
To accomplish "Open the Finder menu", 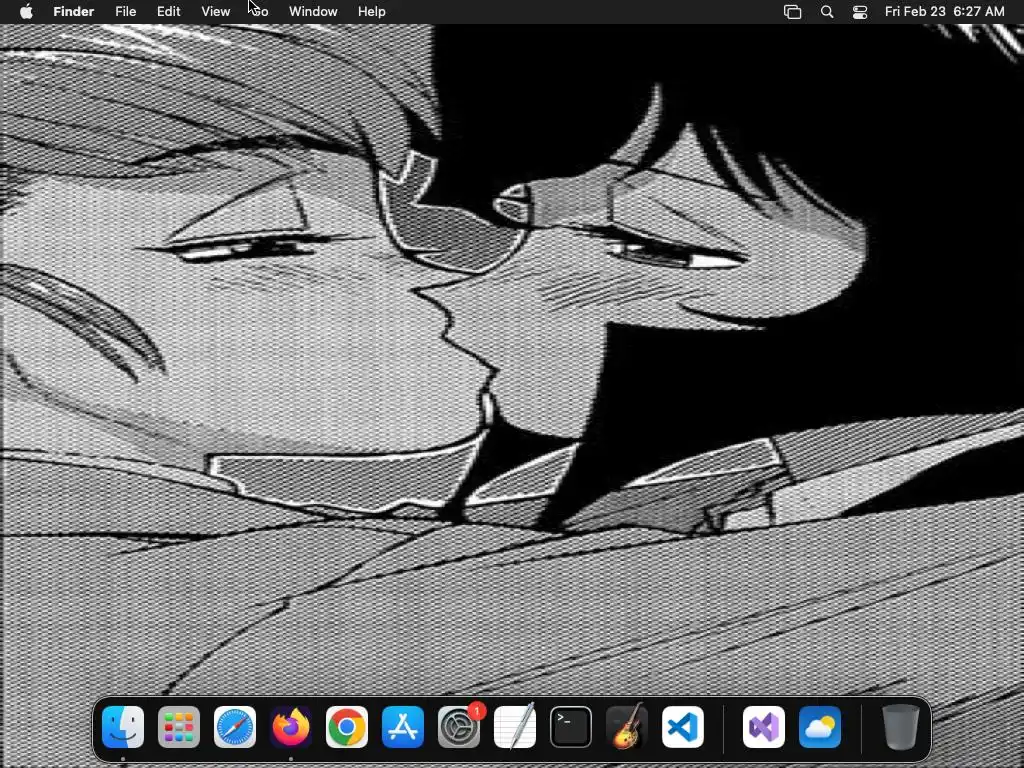I will (74, 12).
